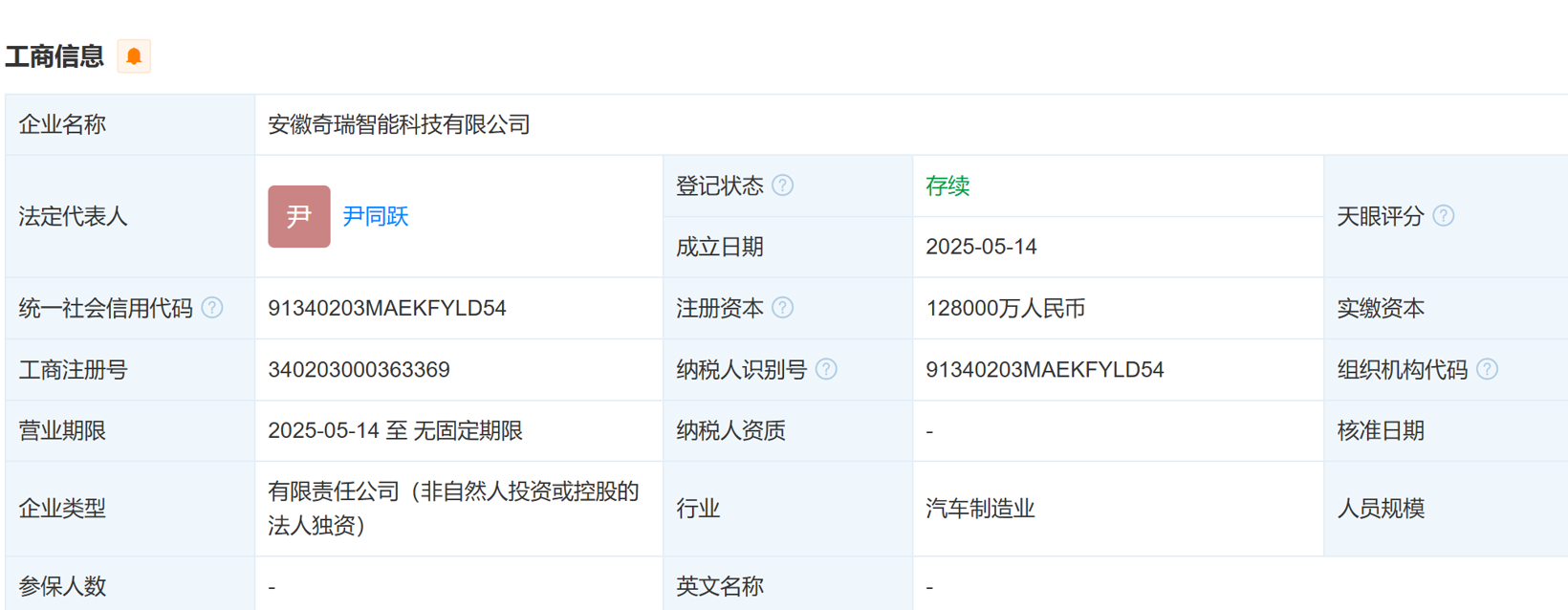This screenshot has width=1568, height=610.
Task: Click the orange bell icon beside 工商信息
Action: point(134,56)
